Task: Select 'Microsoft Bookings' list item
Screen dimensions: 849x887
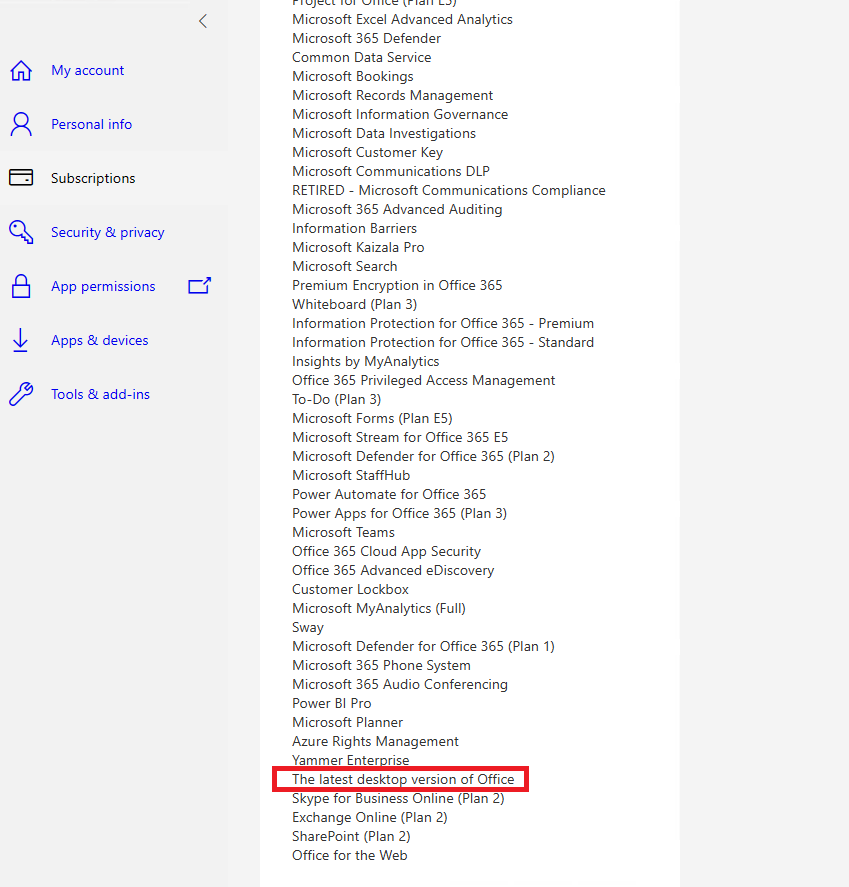Action: [352, 76]
